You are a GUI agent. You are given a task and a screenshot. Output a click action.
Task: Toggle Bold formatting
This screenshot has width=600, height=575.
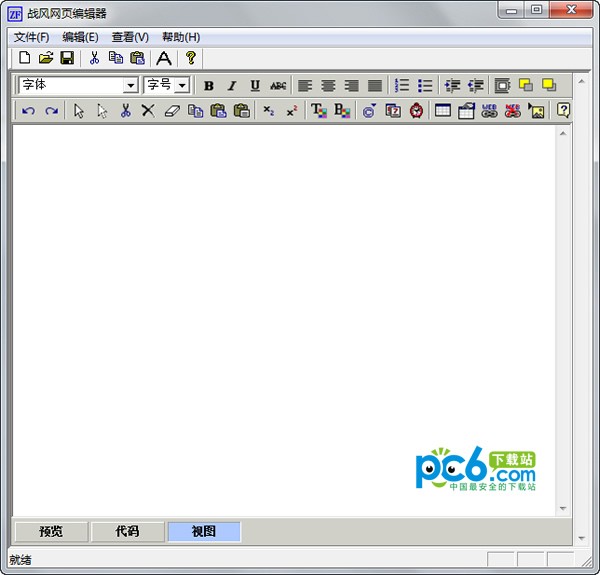click(209, 86)
